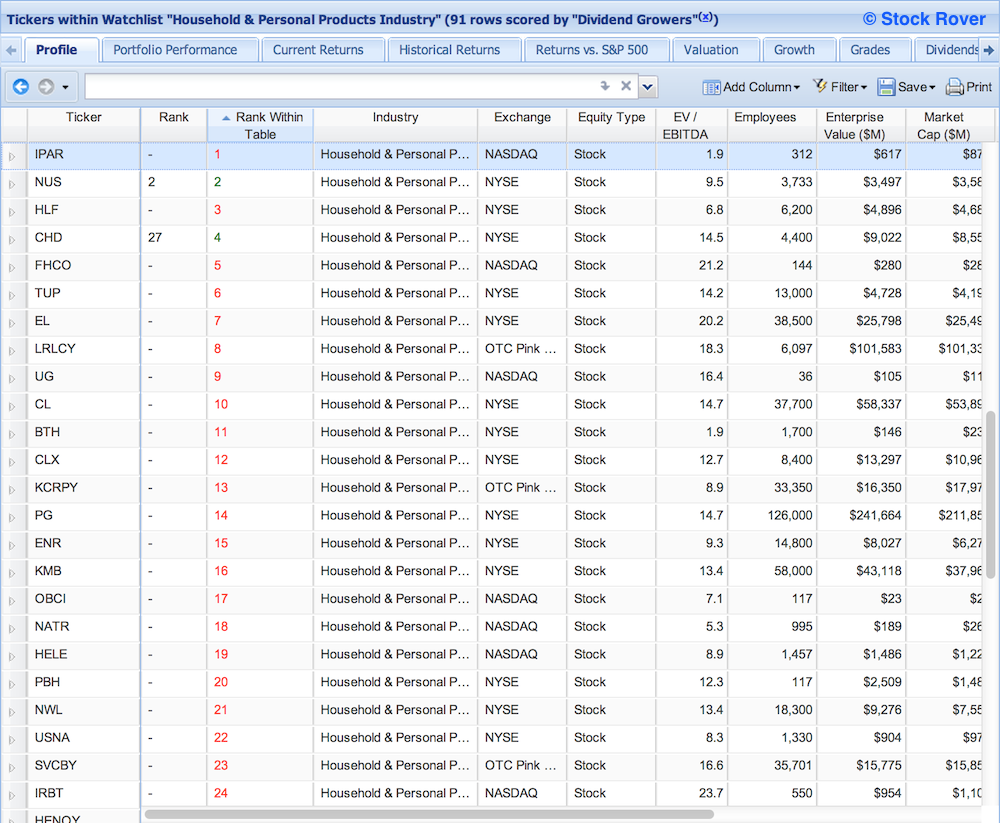Open the Save menu
The width and height of the screenshot is (1000, 823).
[906, 87]
